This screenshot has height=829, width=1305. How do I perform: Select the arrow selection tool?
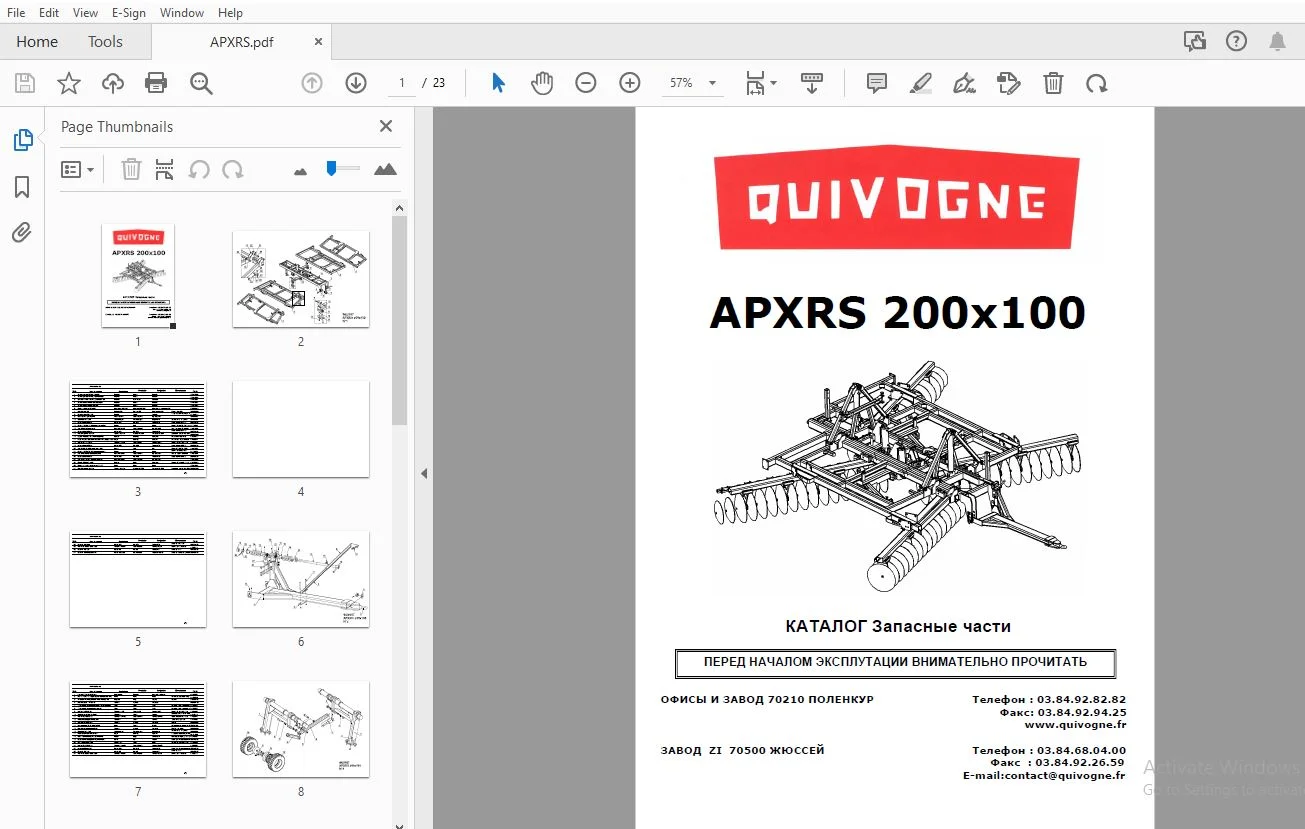498,84
